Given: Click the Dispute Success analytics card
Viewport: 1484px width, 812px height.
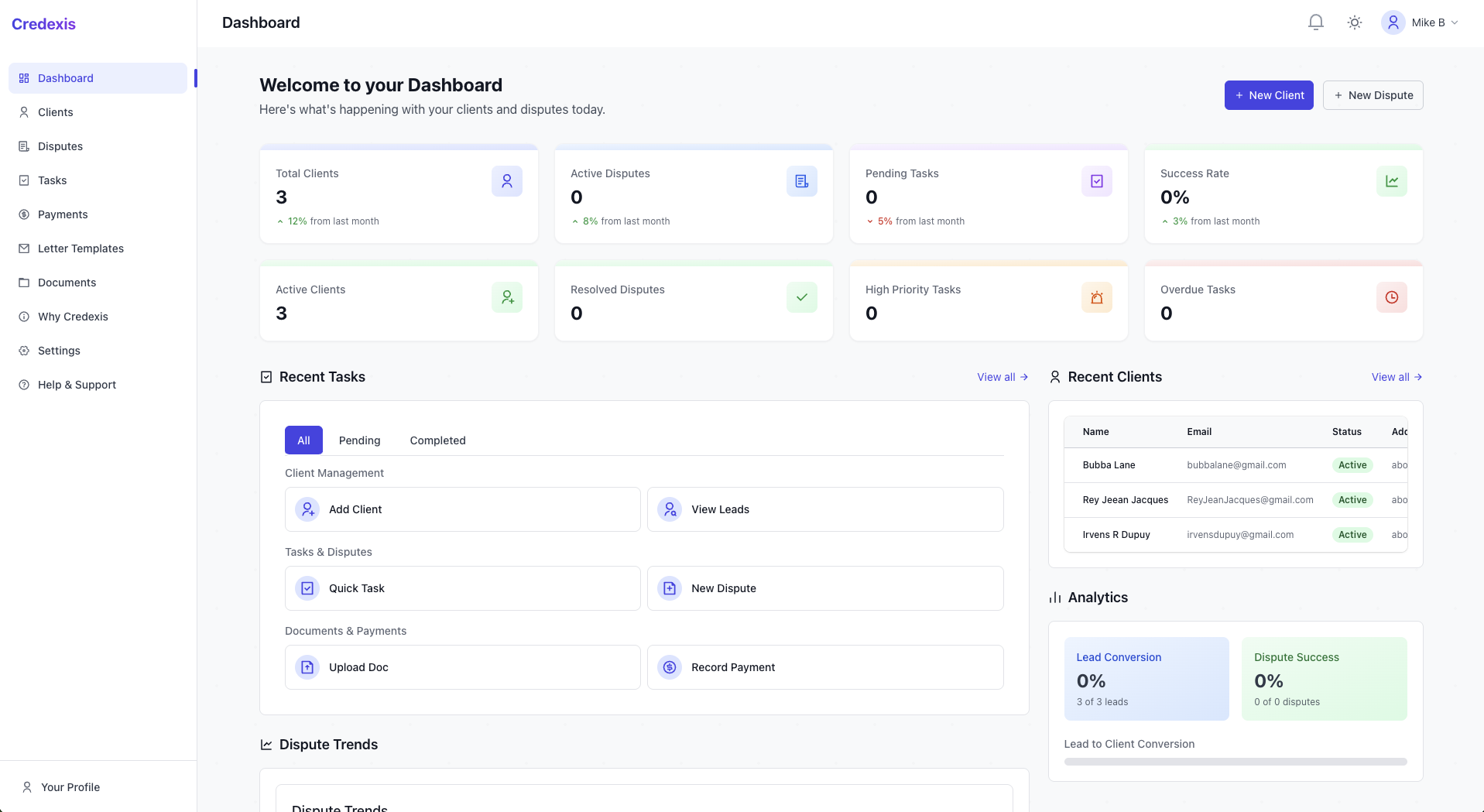Looking at the screenshot, I should pyautogui.click(x=1324, y=679).
